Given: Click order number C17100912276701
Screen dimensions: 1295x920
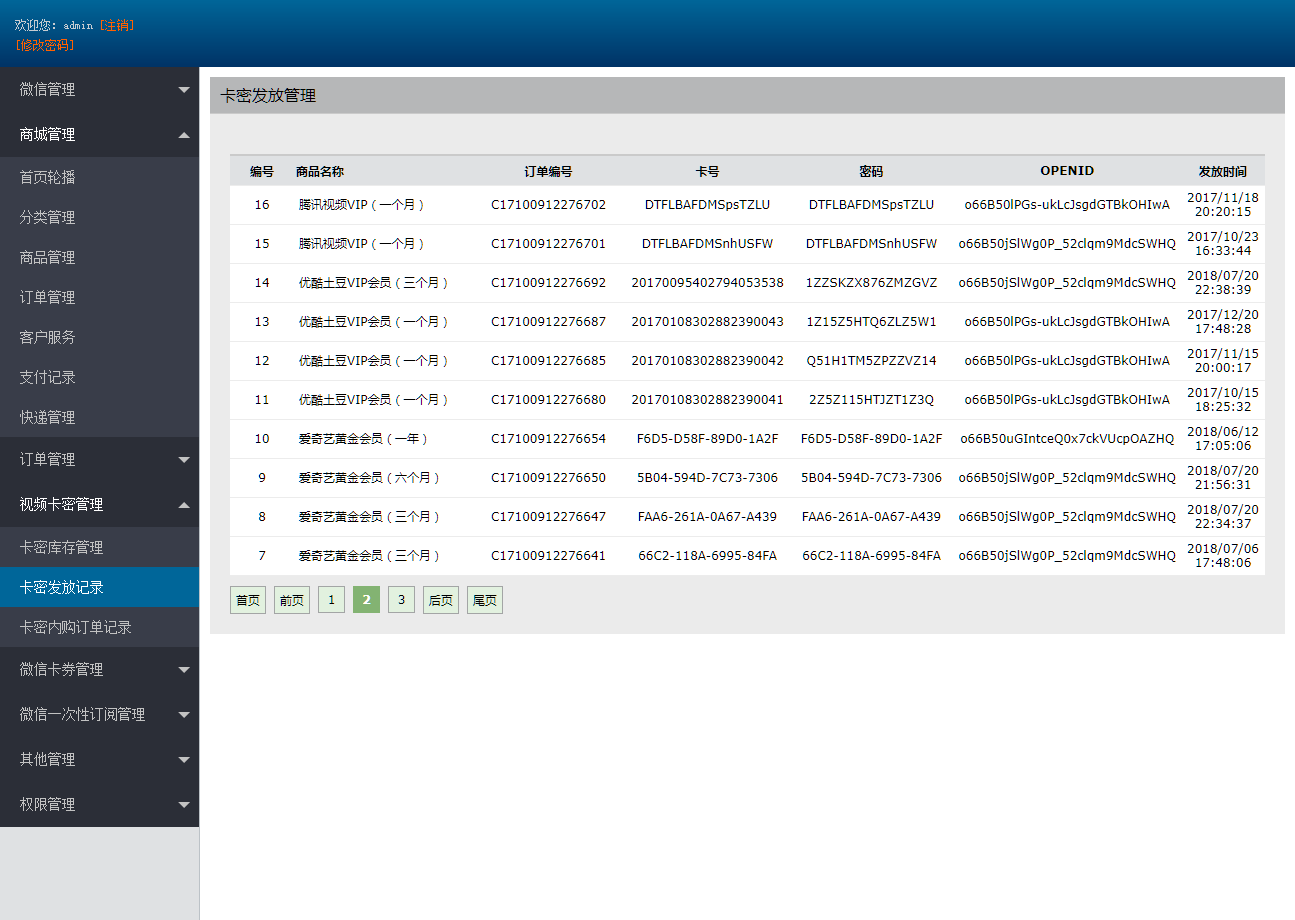Looking at the screenshot, I should (548, 244).
